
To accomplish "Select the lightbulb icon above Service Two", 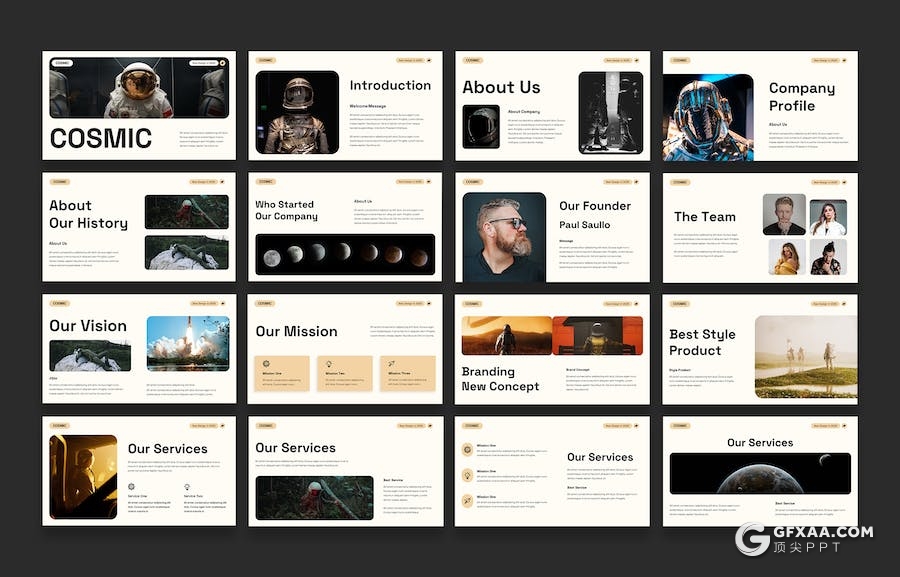I will coord(187,487).
